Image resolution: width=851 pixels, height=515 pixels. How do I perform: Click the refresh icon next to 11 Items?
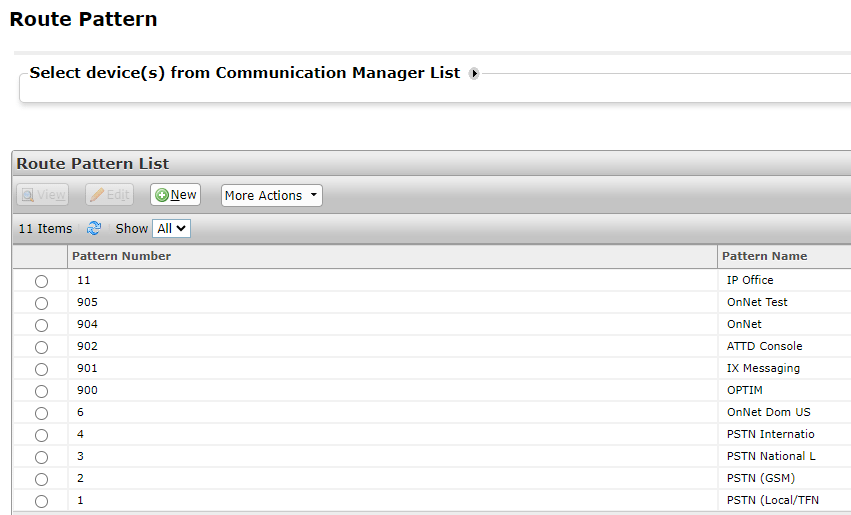94,229
